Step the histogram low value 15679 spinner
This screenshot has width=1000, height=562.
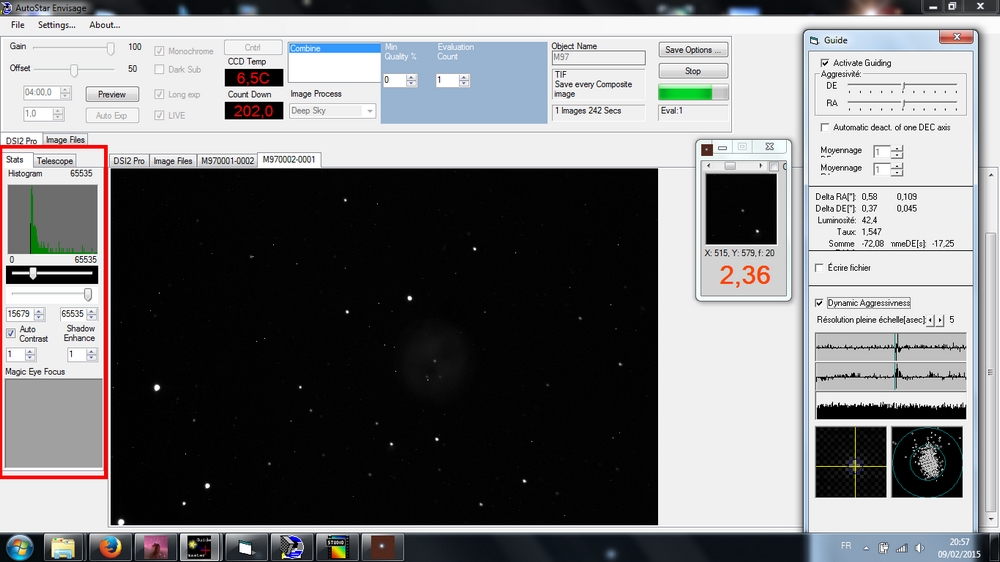[x=40, y=314]
